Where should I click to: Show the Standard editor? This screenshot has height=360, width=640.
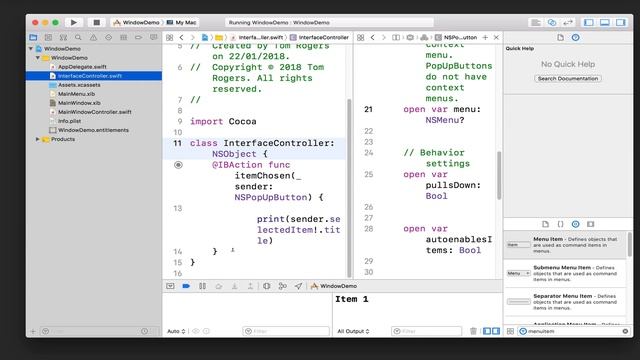tap(536, 22)
